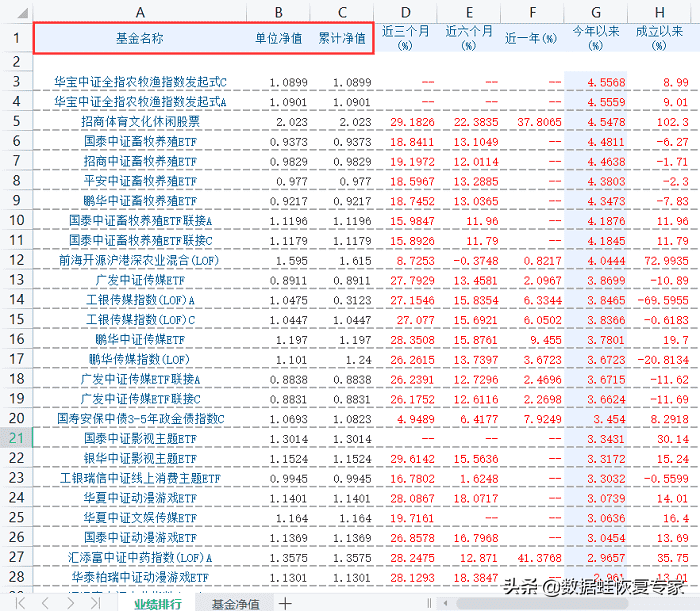Select cell 招商中证畜牧养殖ETF
This screenshot has width=700, height=611.
140,161
